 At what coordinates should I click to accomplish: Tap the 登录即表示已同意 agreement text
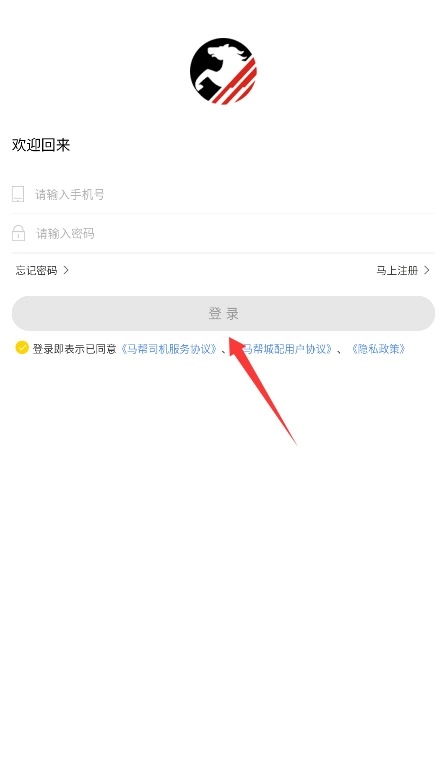pyautogui.click(x=74, y=349)
